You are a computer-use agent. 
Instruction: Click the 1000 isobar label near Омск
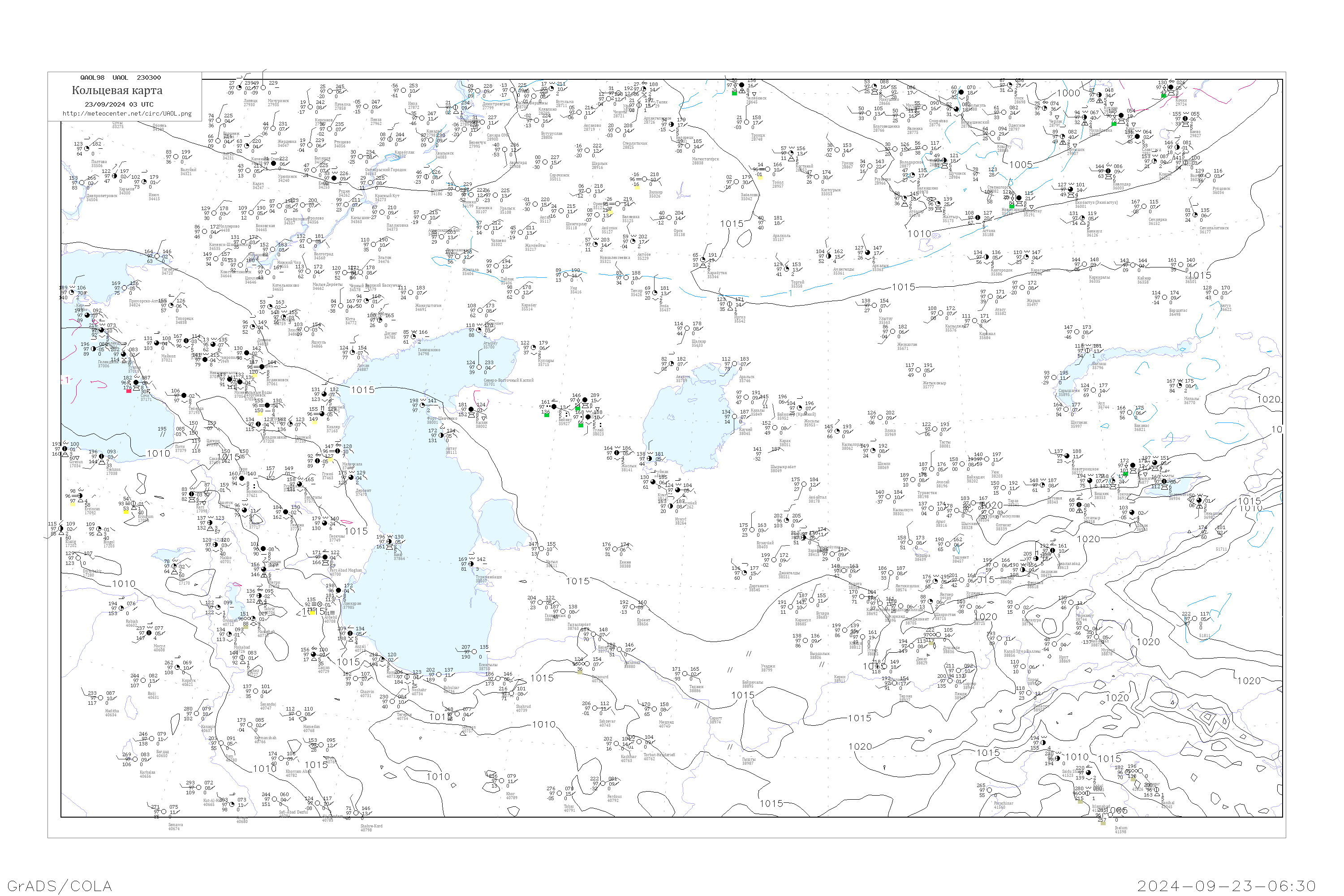tap(1068, 93)
